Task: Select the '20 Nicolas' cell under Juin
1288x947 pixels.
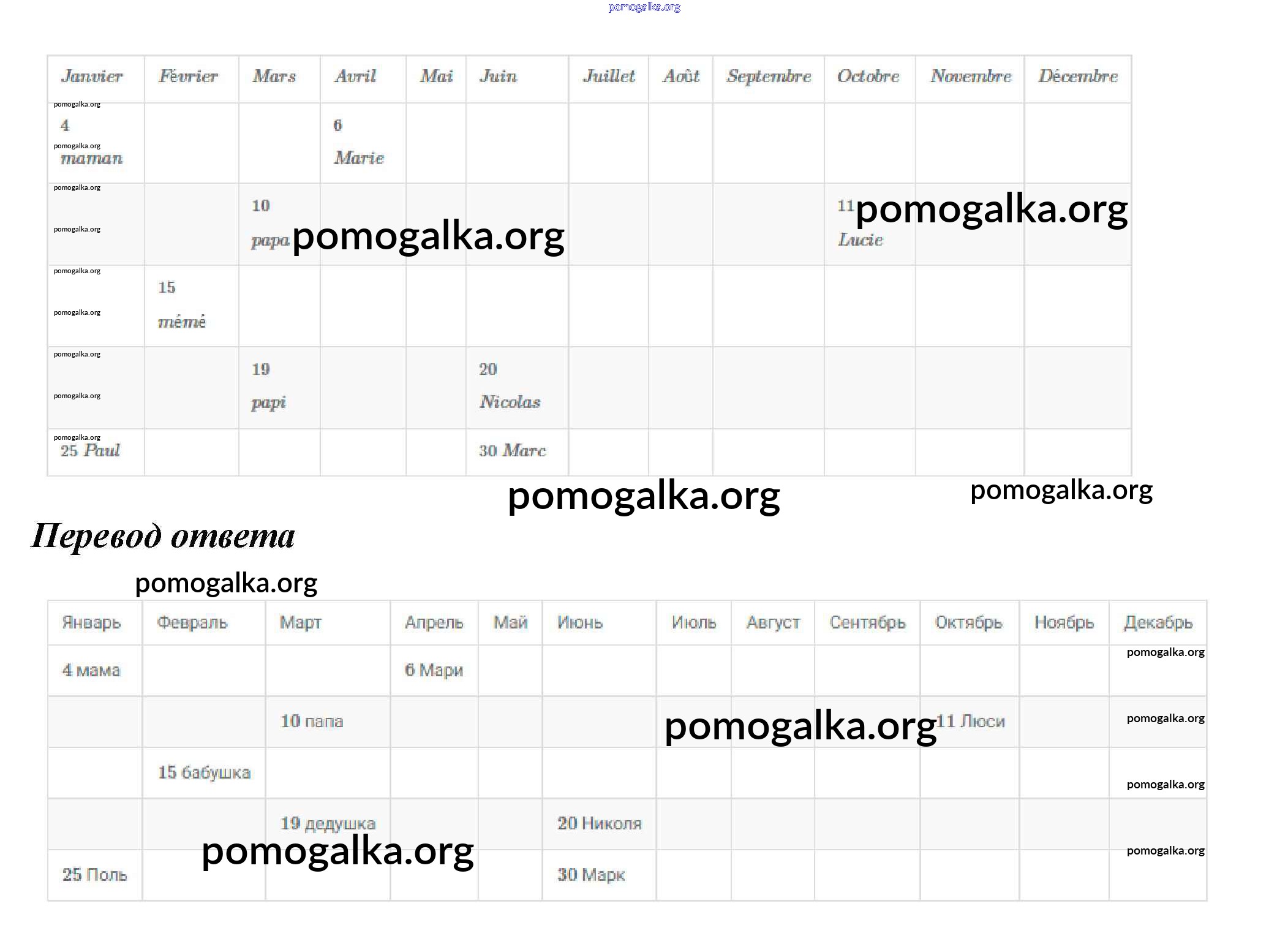Action: click(510, 387)
